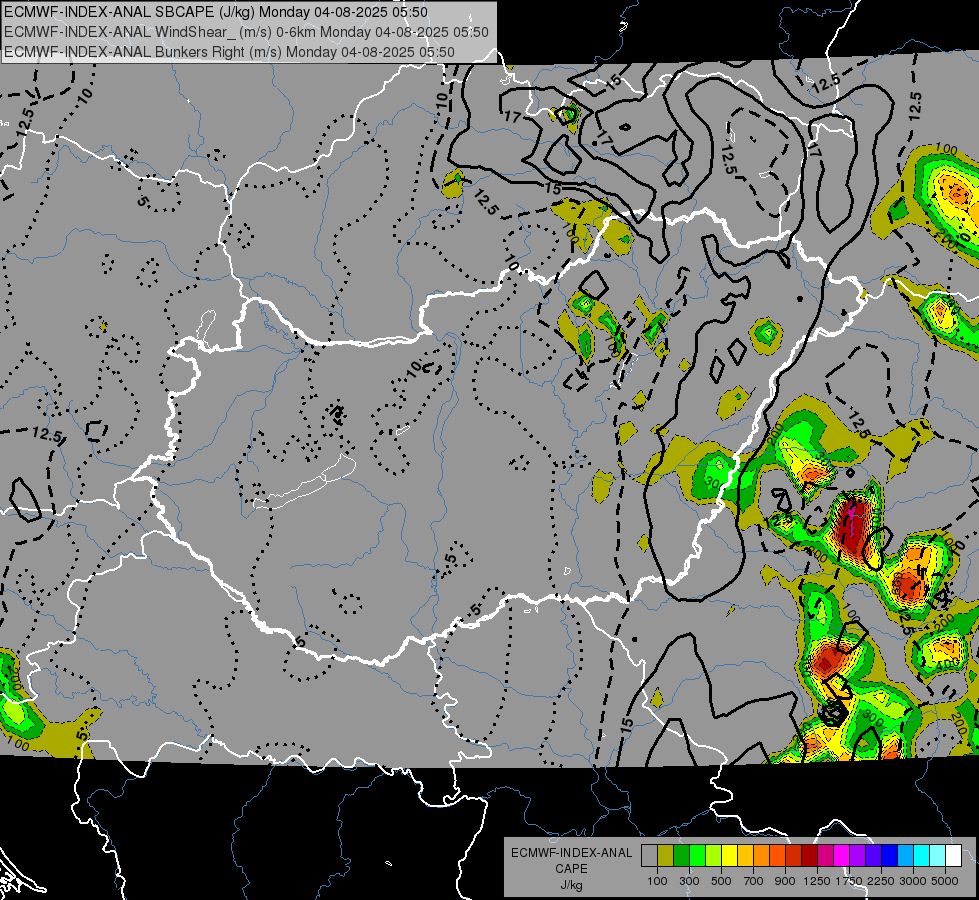979x900 pixels.
Task: Click the 100 legend value
Action: [657, 881]
